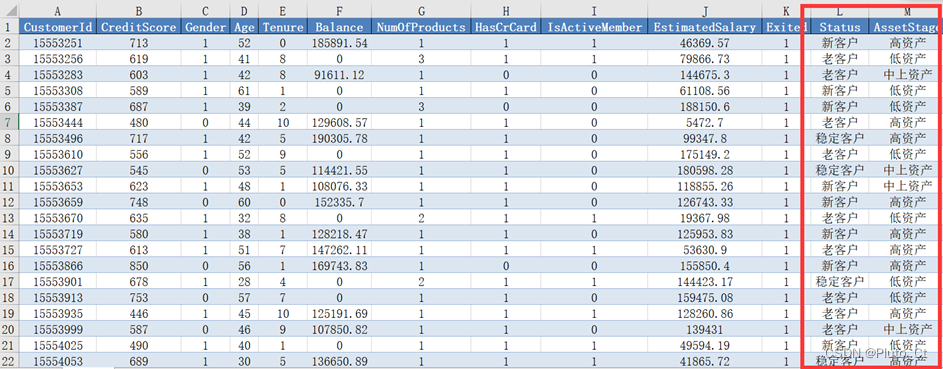Screen dimensions: 943x369
Task: Click balance value 190305.78
Action: [340, 138]
